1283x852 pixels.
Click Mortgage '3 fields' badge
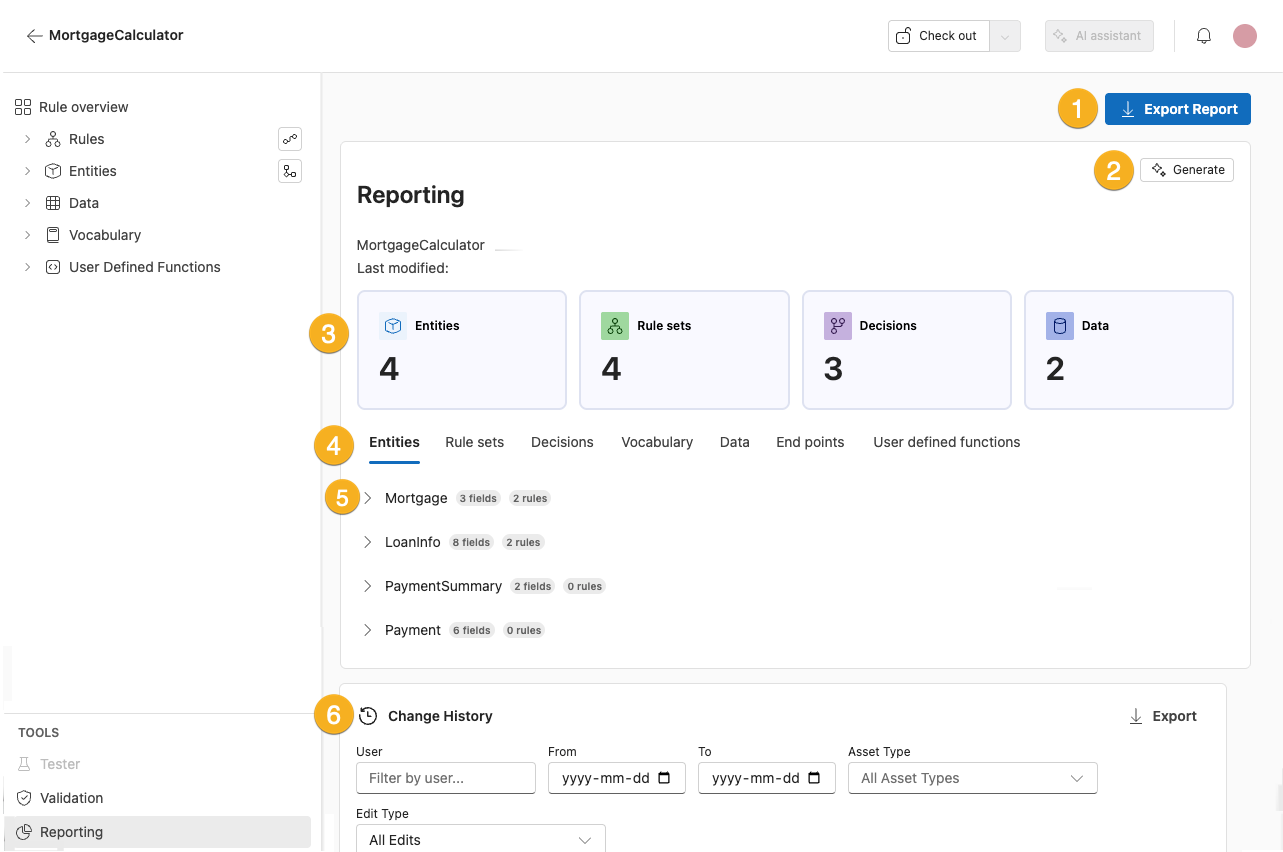coord(477,498)
